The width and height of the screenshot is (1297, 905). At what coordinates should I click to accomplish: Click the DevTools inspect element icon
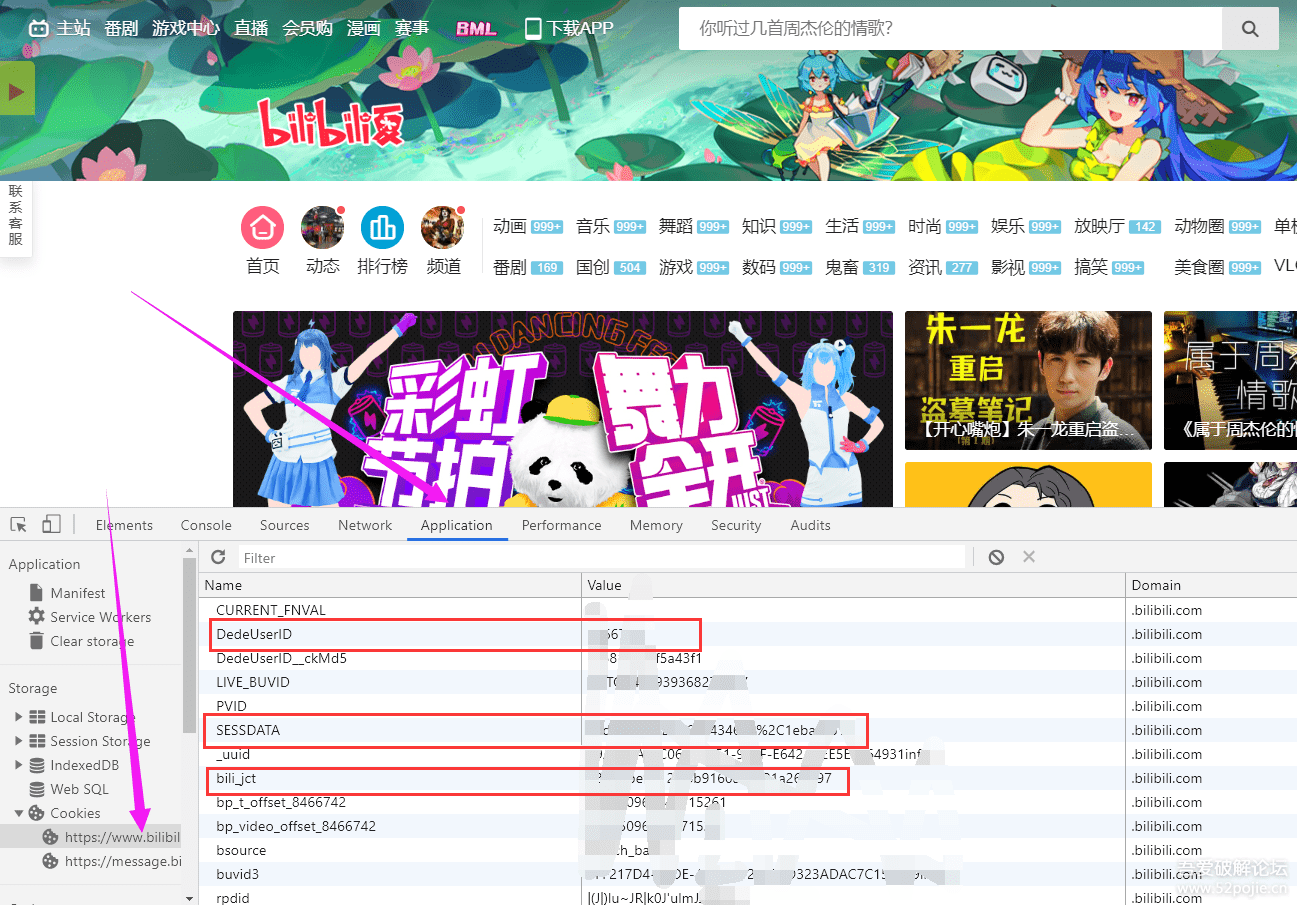tap(18, 525)
